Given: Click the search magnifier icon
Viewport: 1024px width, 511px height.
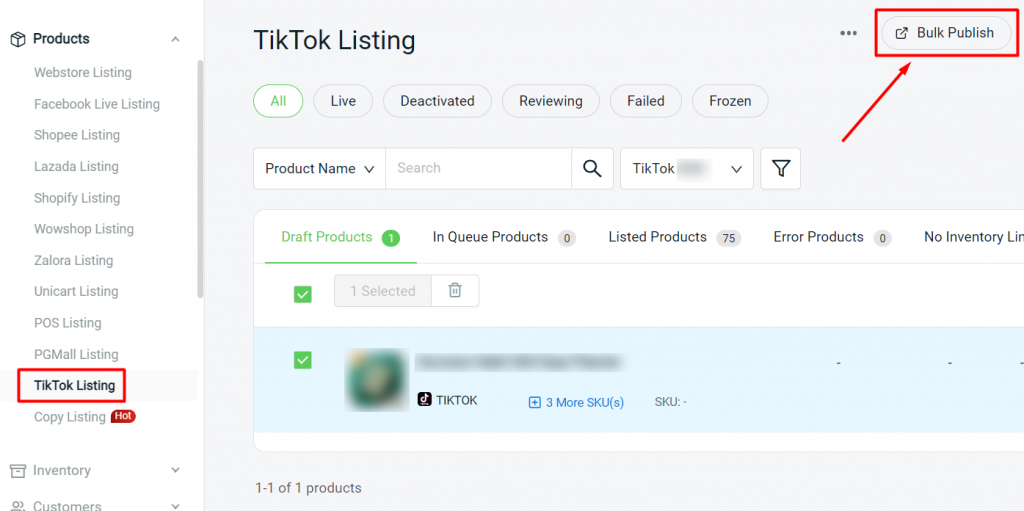Looking at the screenshot, I should (x=592, y=169).
